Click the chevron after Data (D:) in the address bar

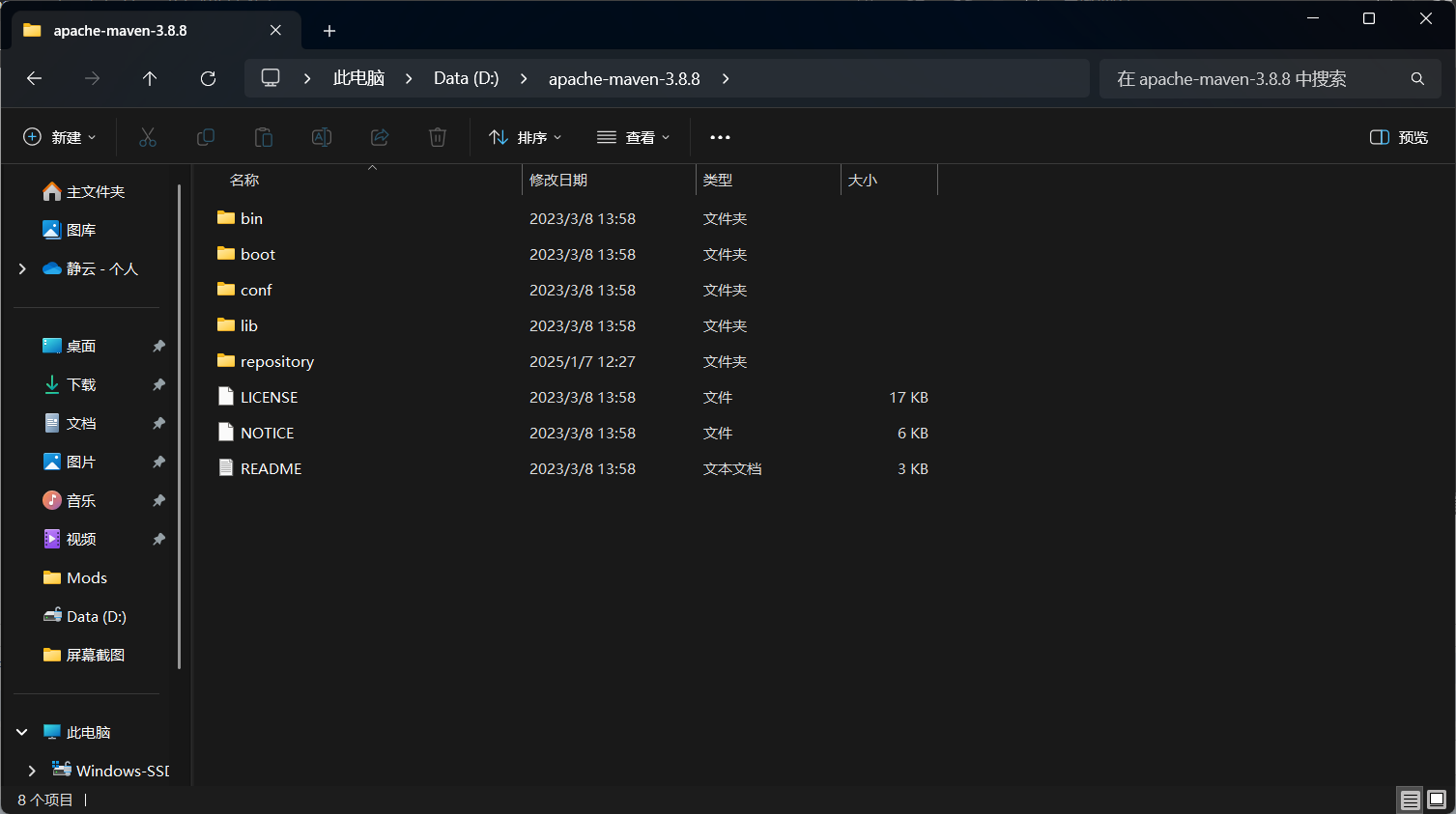pyautogui.click(x=524, y=78)
